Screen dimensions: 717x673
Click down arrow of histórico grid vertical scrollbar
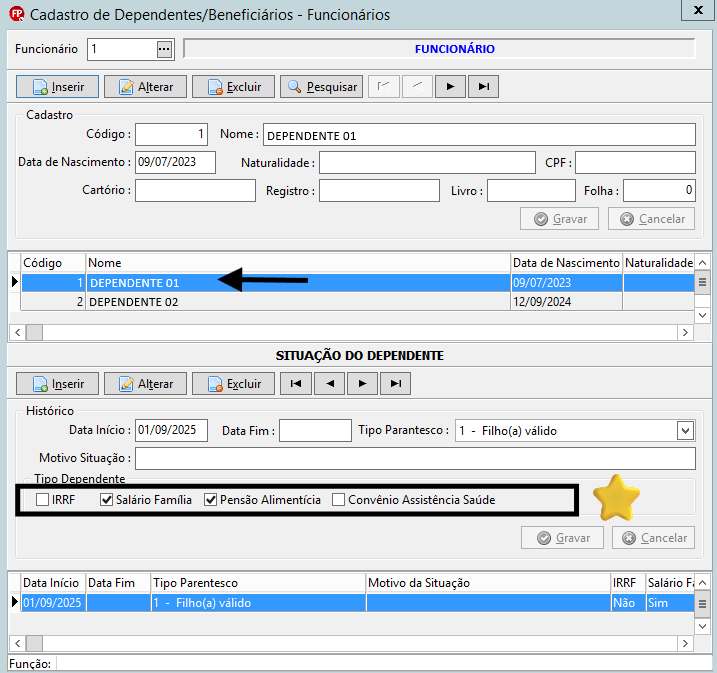(x=702, y=626)
